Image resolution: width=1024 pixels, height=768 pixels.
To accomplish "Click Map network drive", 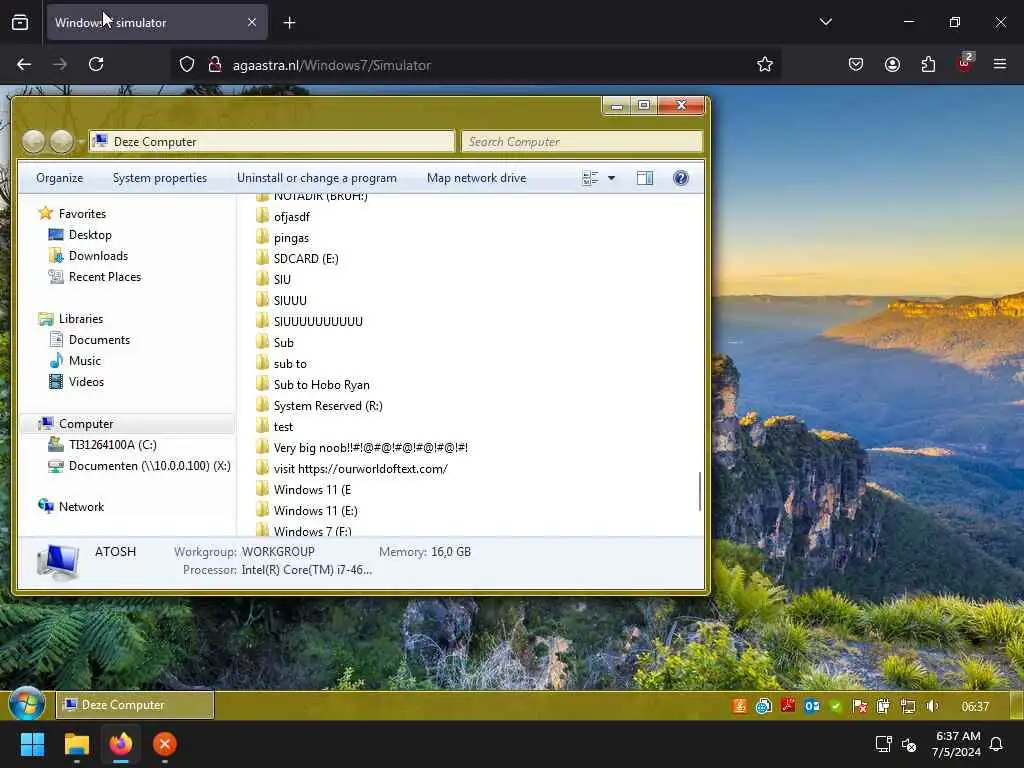I will coord(476,178).
